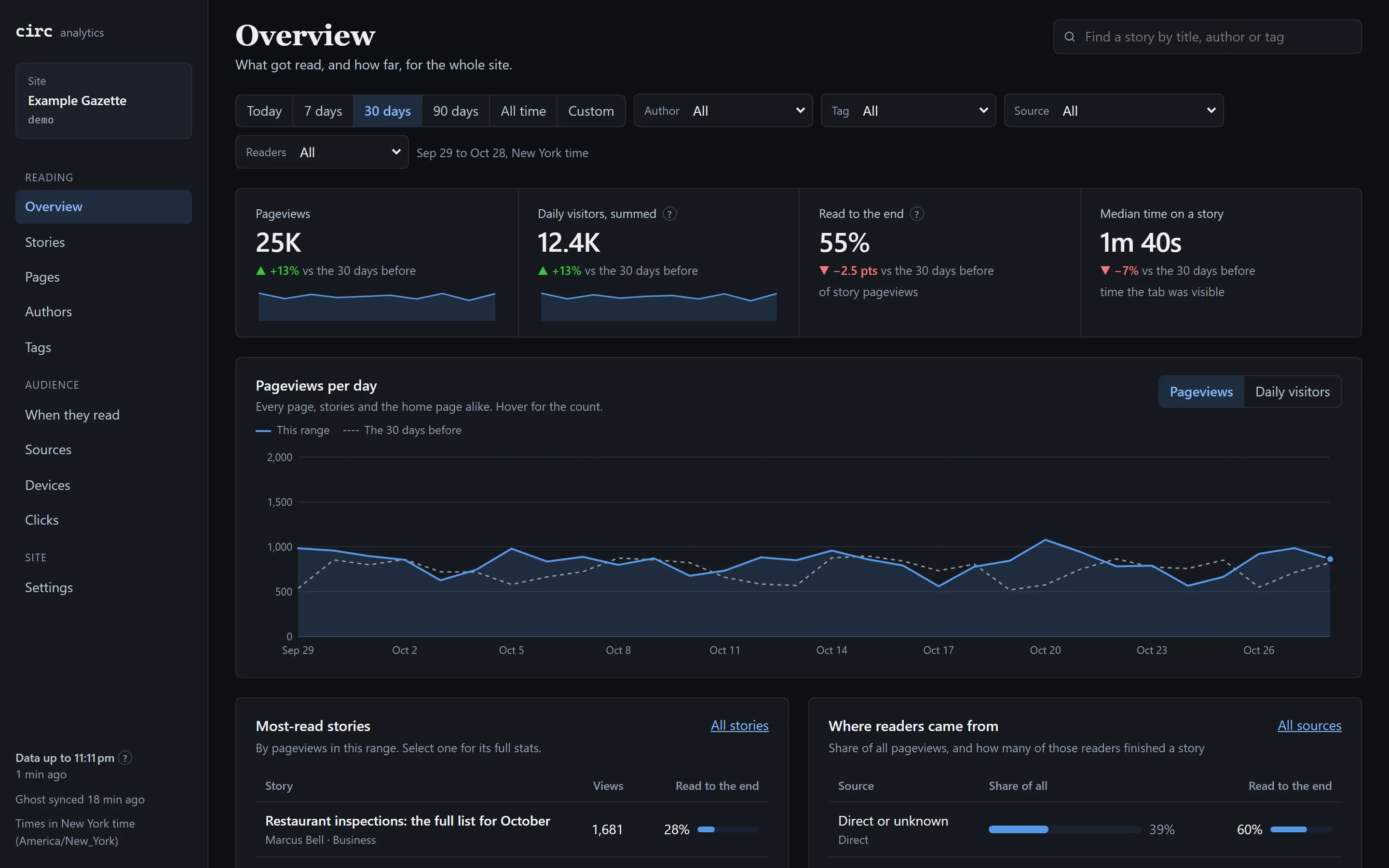This screenshot has width=1389, height=868.
Task: Open the Readers filter dropdown
Action: [322, 152]
